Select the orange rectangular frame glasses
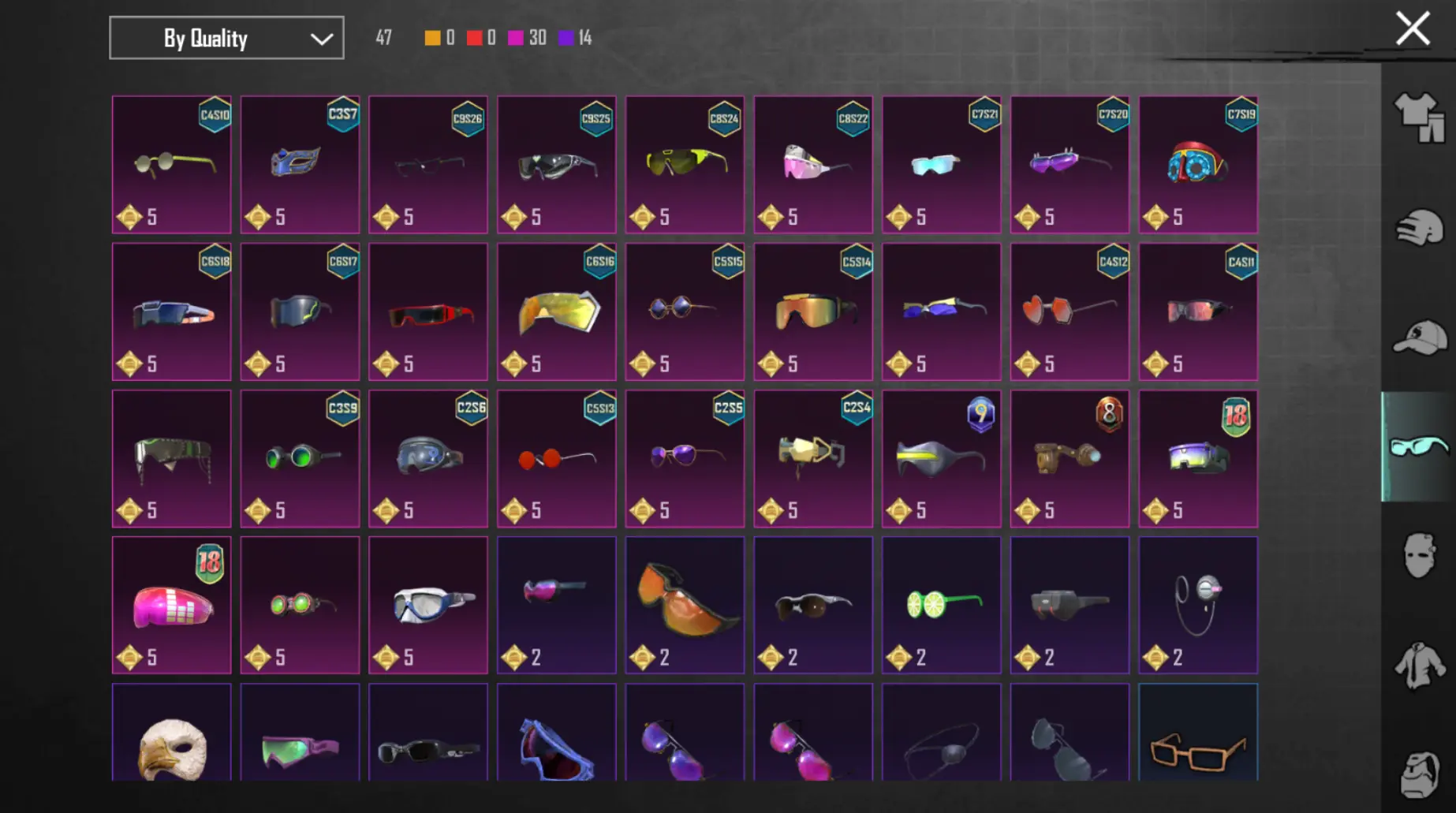 [1198, 733]
